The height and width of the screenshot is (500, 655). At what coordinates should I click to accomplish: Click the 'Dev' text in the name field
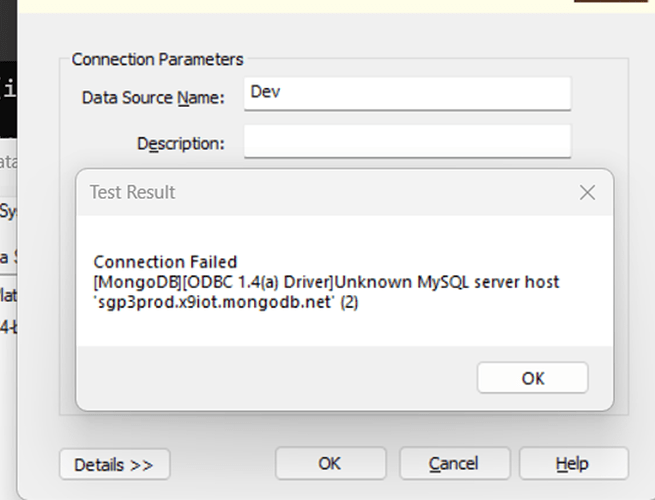263,91
